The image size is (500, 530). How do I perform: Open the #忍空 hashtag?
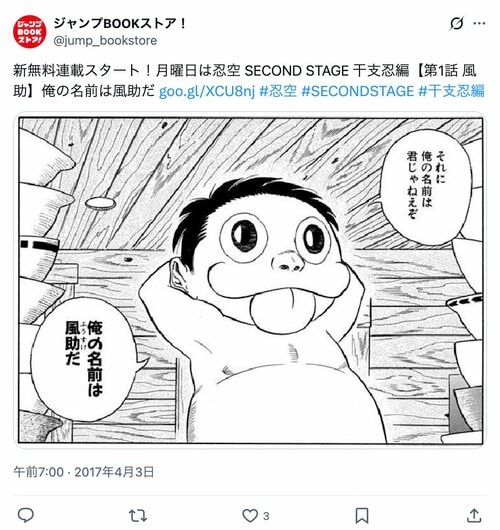coord(278,91)
